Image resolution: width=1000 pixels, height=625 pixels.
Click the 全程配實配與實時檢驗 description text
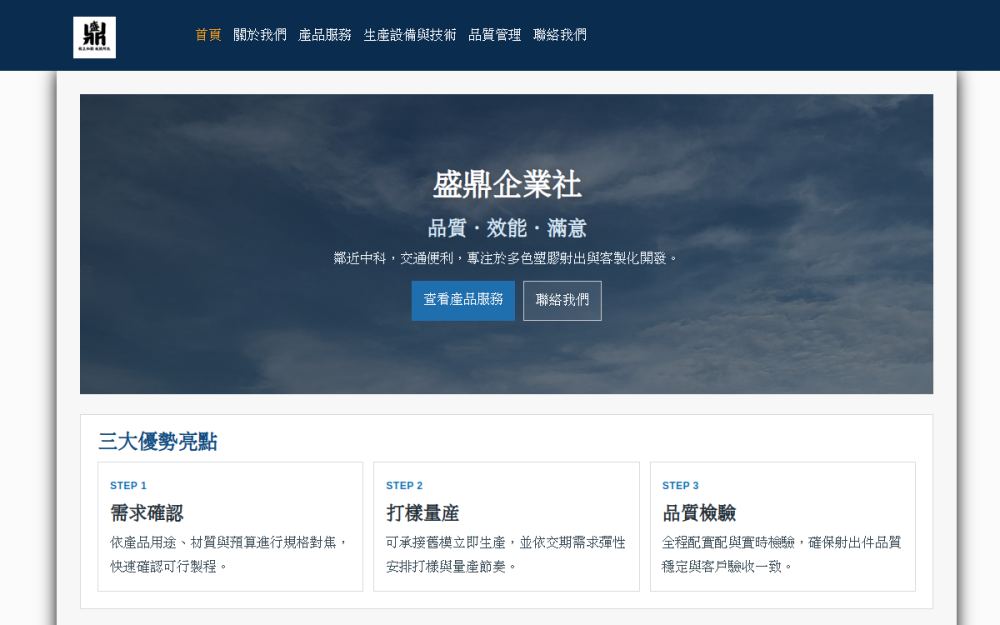pos(782,554)
